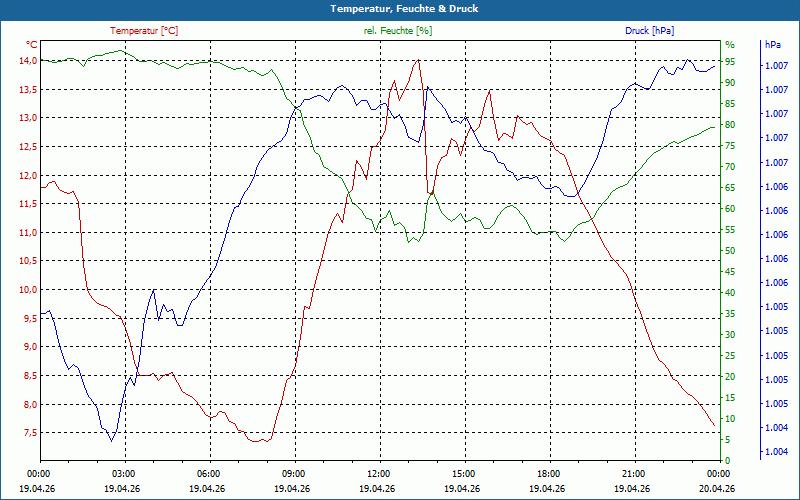Click the green '75' humidity axis value
The image size is (800, 500).
coord(730,146)
